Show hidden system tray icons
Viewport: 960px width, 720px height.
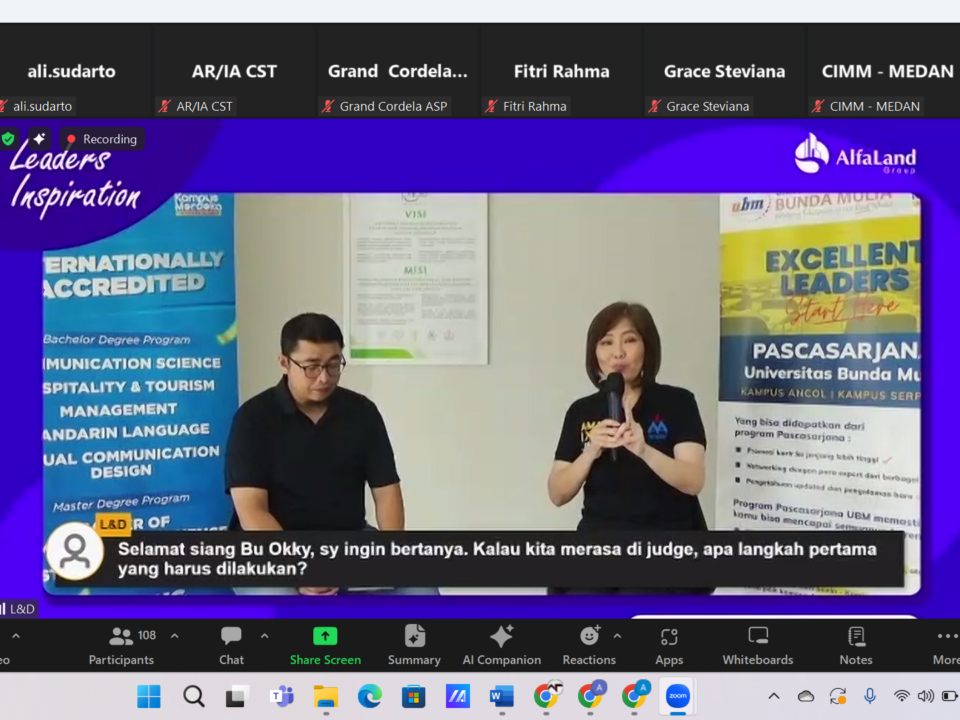(x=774, y=696)
